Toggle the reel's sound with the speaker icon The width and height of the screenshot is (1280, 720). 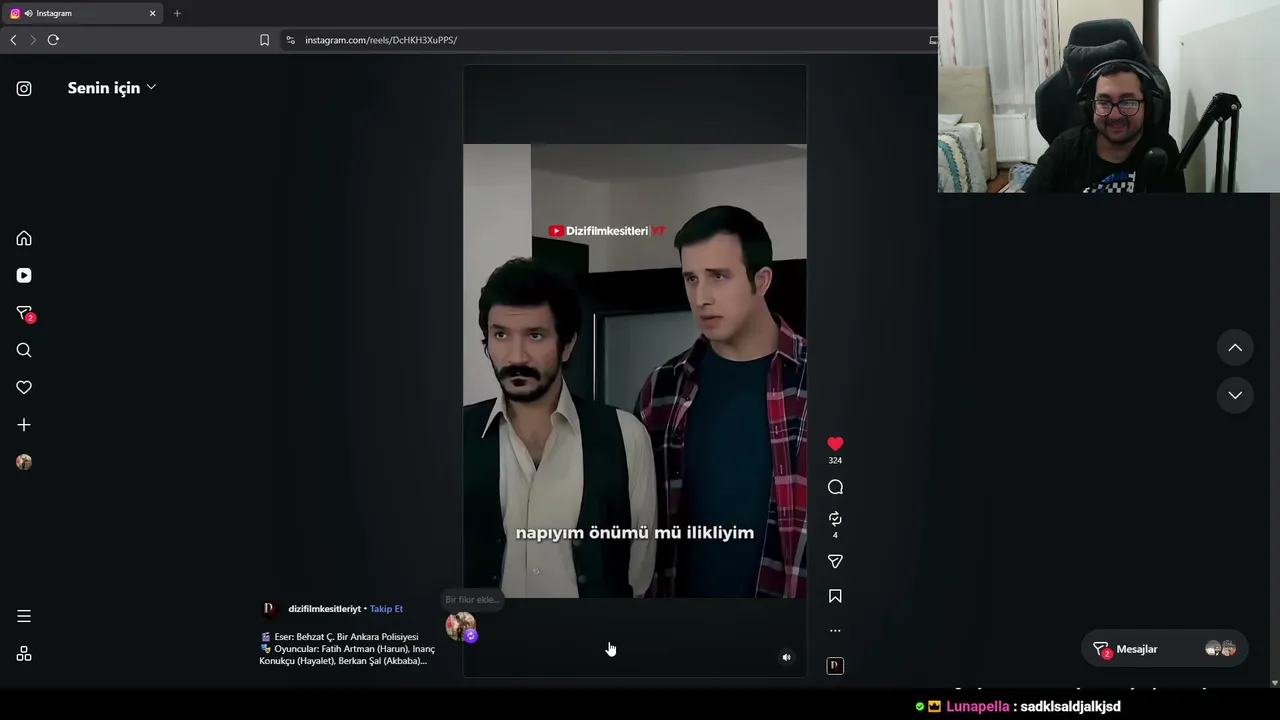click(786, 657)
